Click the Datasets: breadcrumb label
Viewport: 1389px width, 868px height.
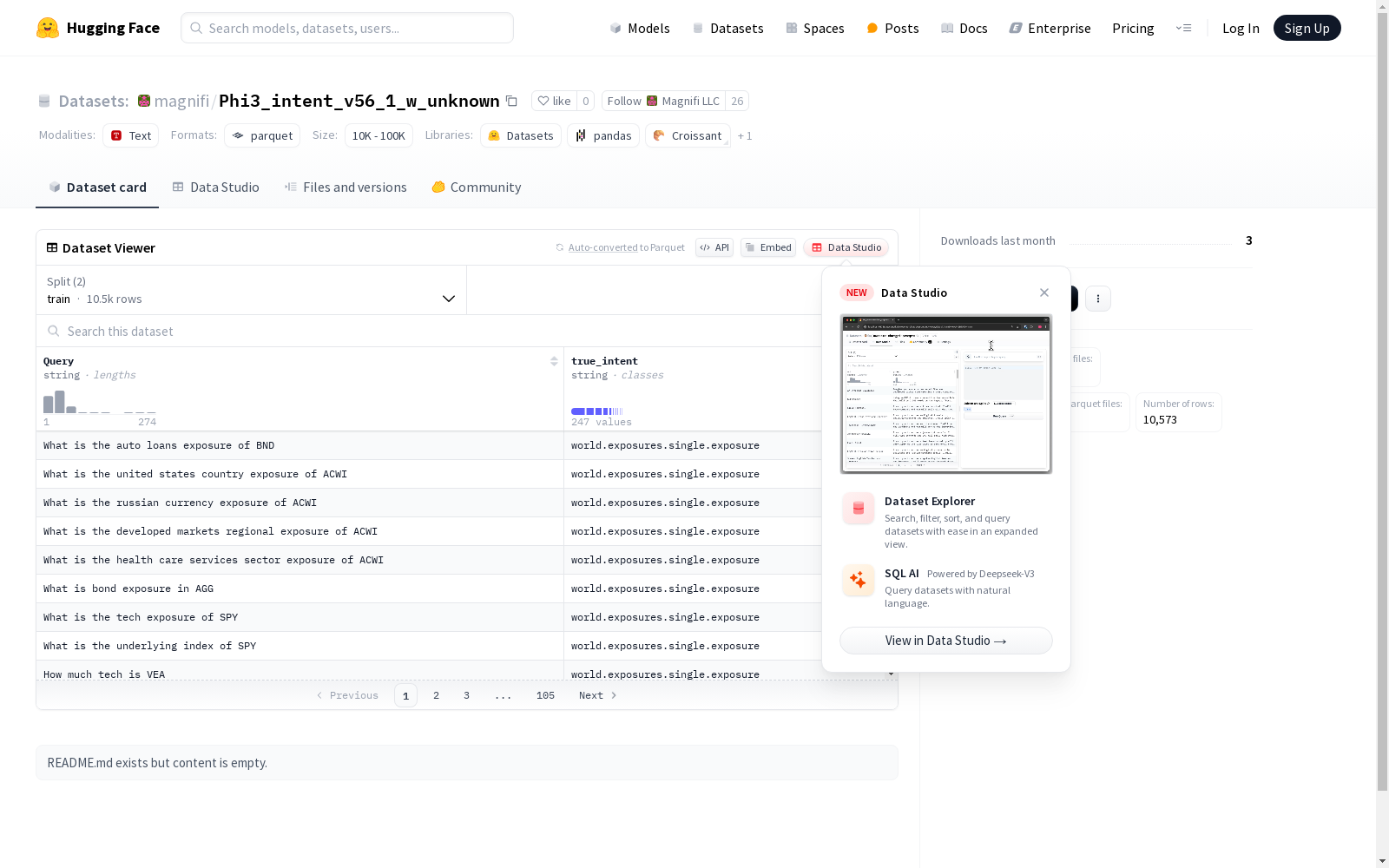pos(93,102)
